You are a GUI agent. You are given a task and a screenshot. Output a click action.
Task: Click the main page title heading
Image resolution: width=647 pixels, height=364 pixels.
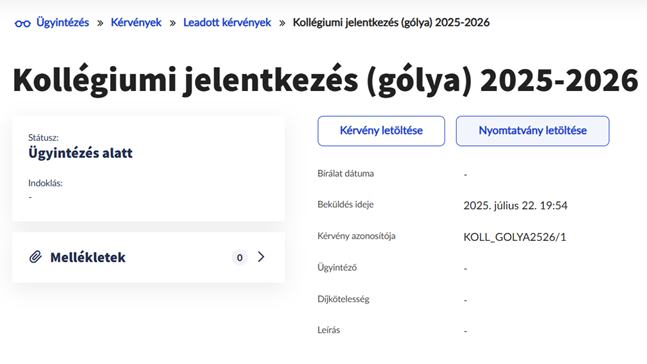pos(326,80)
